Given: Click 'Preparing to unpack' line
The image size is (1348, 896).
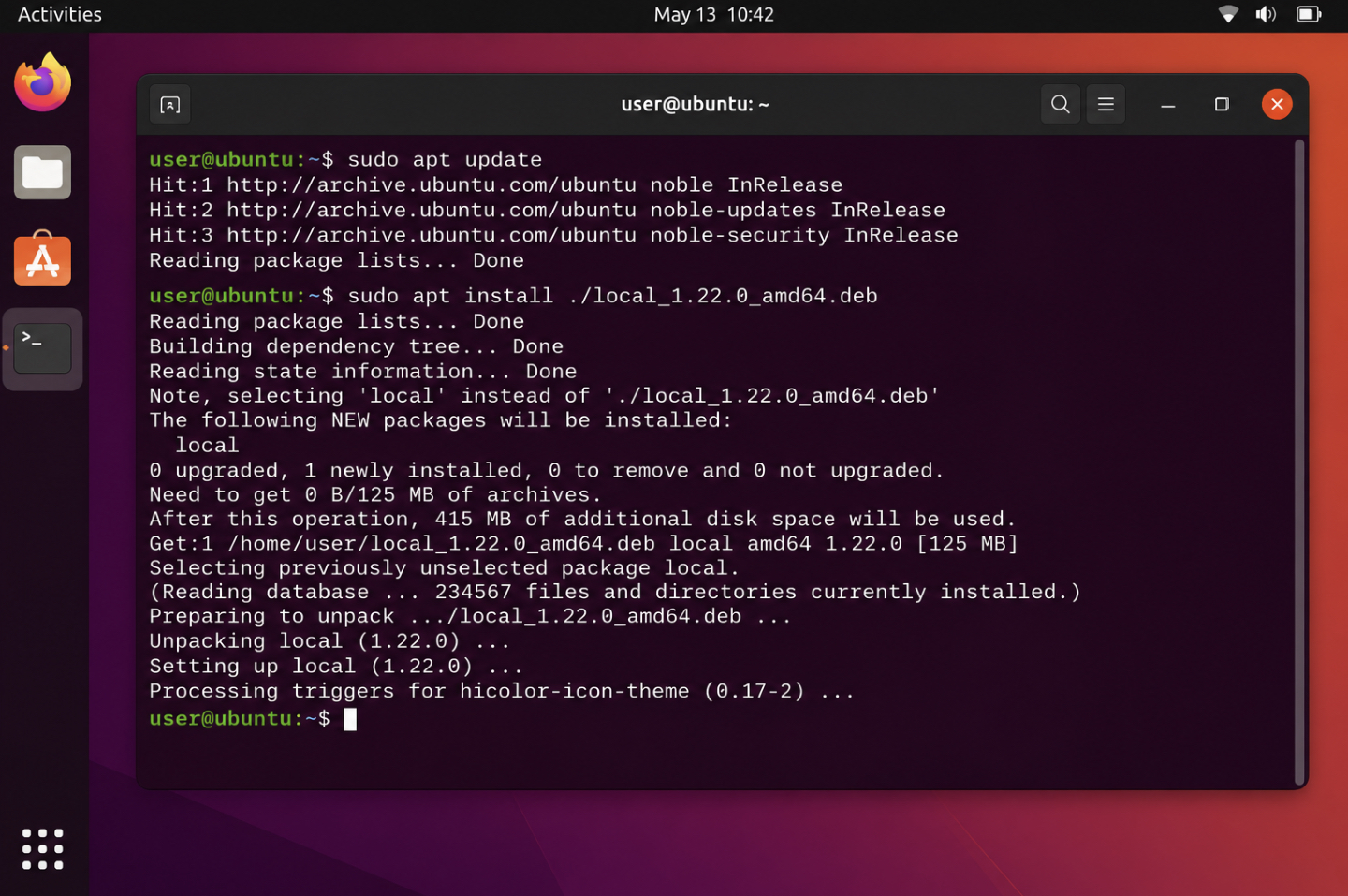Looking at the screenshot, I should (x=470, y=616).
